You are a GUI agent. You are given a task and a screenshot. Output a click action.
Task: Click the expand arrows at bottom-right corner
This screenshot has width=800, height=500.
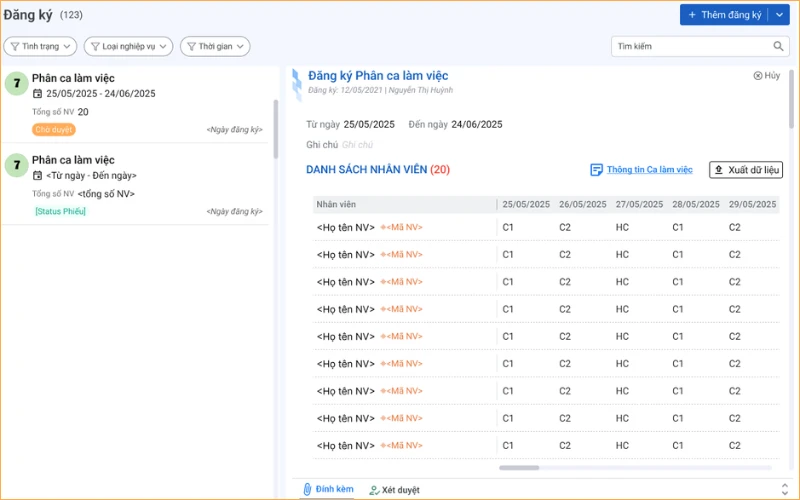click(x=785, y=489)
